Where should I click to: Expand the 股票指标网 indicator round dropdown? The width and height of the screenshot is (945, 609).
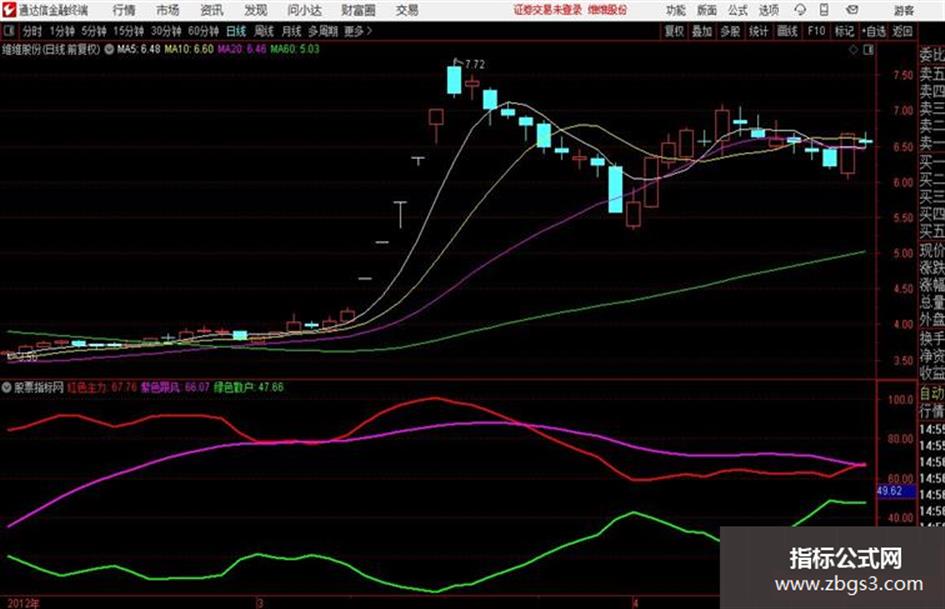(7, 387)
